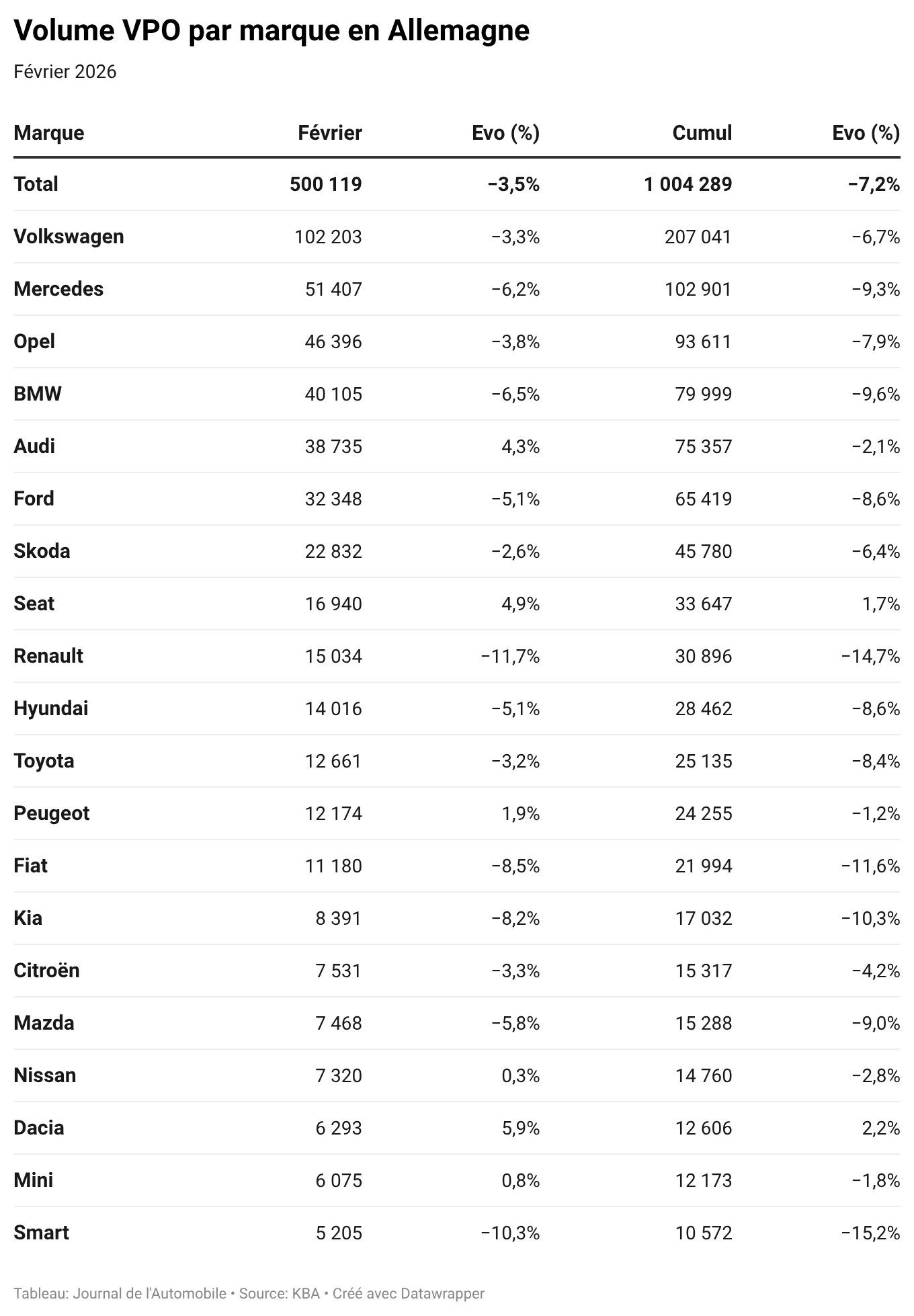Click the table title "Volume VPO par marque en Allemagne"

[272, 31]
